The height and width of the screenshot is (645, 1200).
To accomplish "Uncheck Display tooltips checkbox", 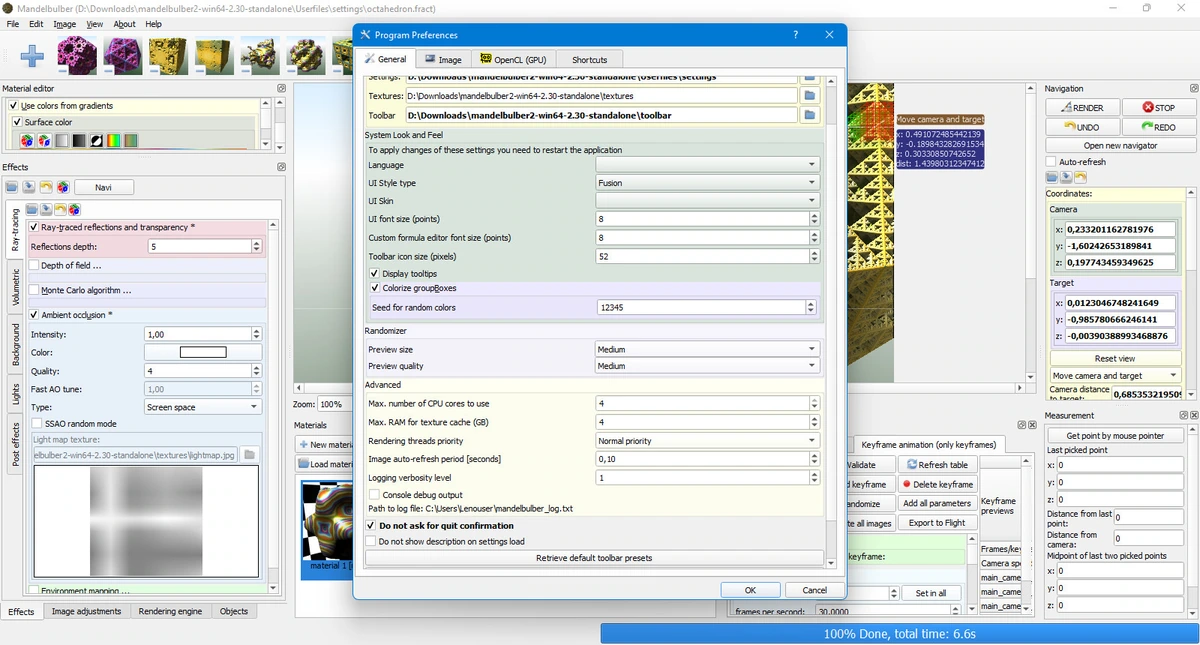I will click(374, 274).
